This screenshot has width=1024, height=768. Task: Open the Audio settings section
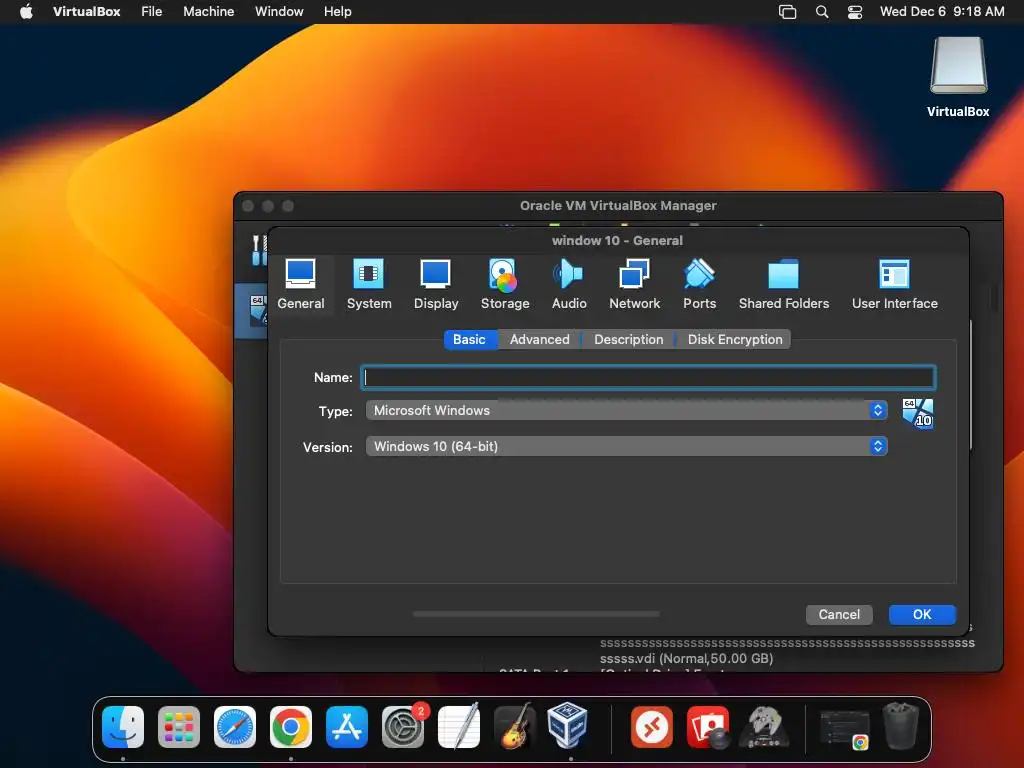[569, 285]
